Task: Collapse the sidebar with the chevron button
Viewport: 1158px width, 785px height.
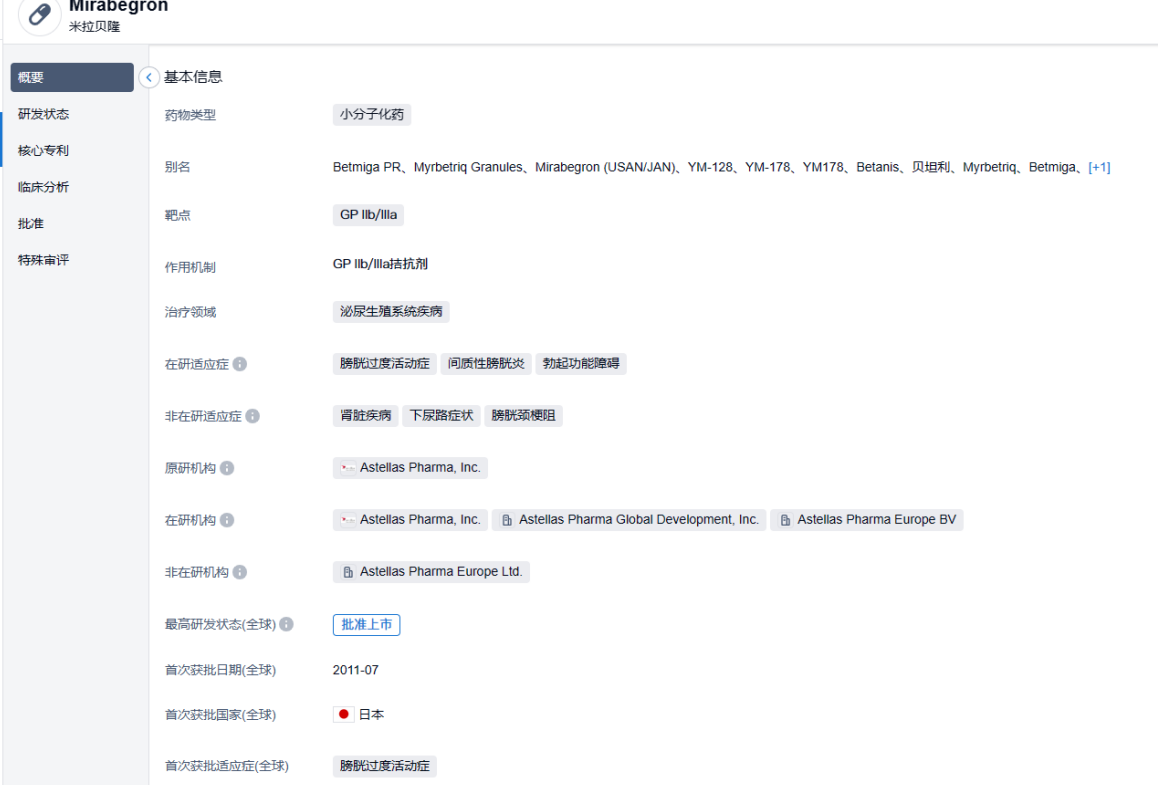Action: click(149, 77)
